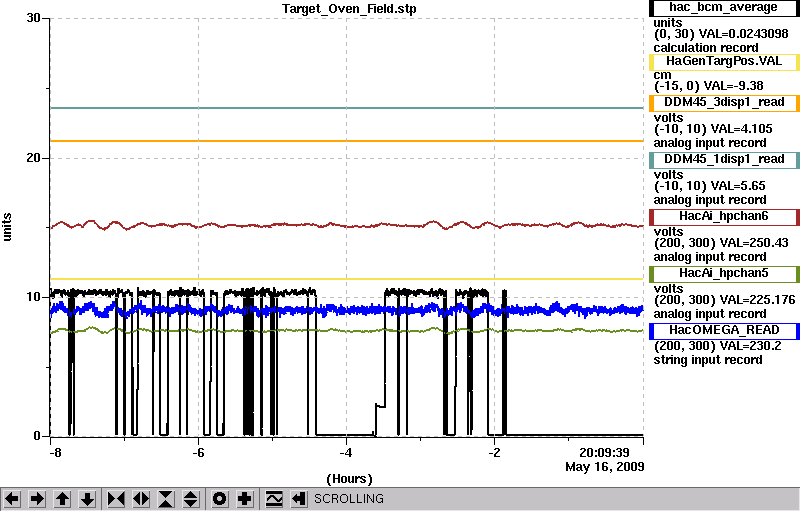Pan the plot left with arrow button

tap(12, 499)
